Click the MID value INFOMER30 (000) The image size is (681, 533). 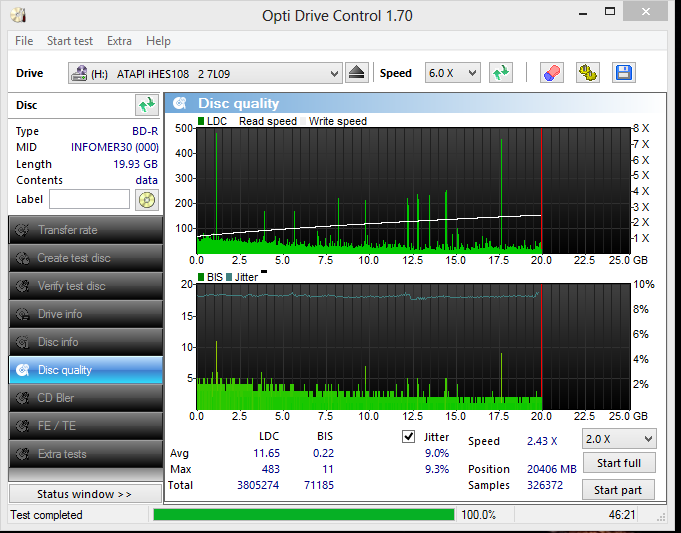[x=115, y=147]
